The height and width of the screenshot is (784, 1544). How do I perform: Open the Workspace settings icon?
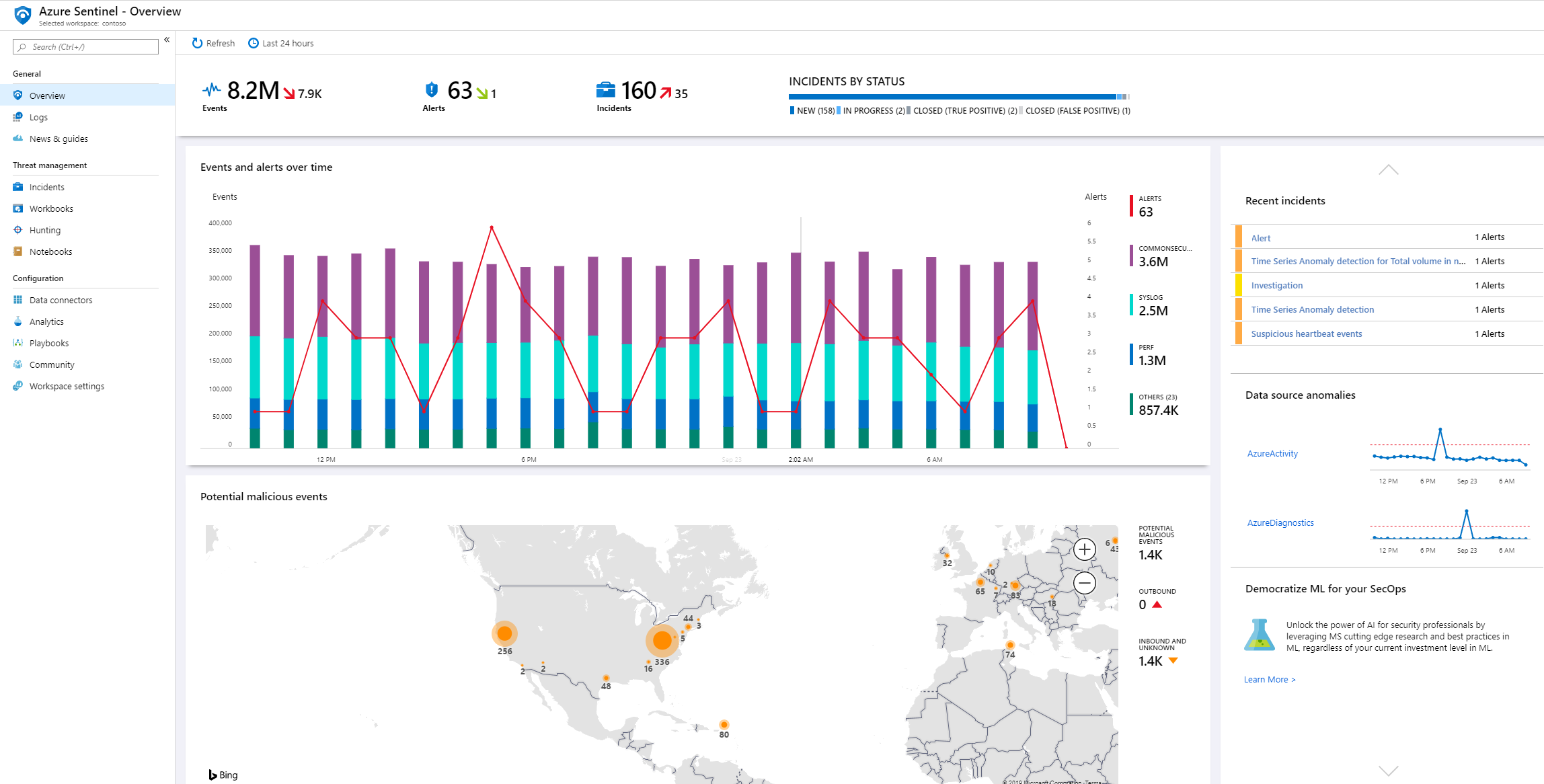click(18, 386)
